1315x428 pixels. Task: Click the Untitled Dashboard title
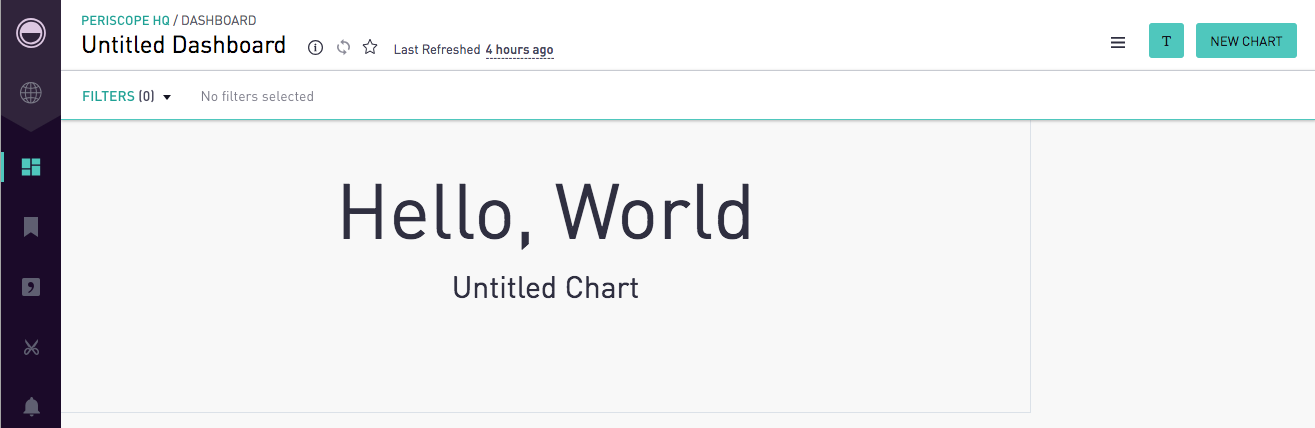tap(184, 45)
